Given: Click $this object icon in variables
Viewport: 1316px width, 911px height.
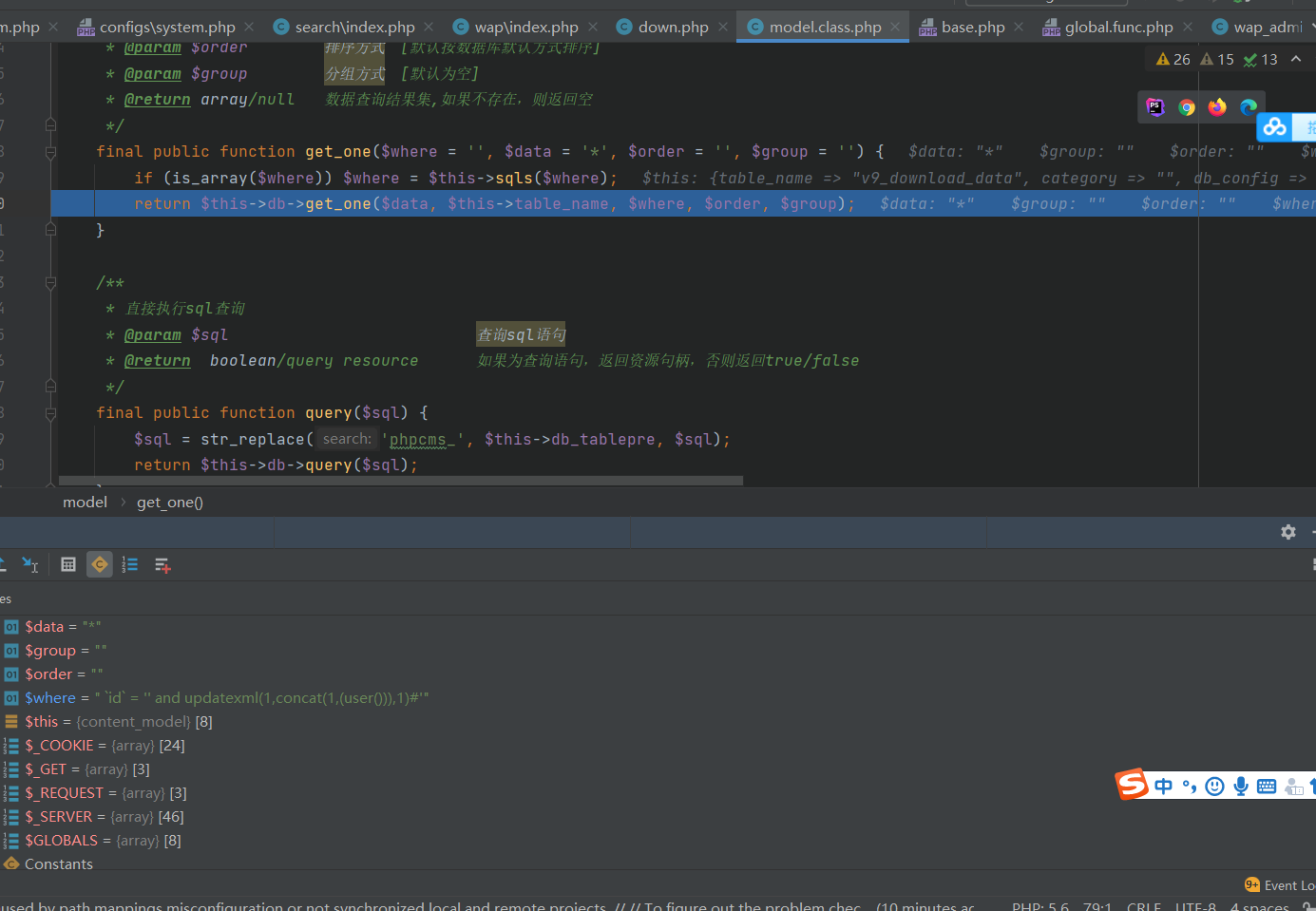Looking at the screenshot, I should (x=11, y=722).
